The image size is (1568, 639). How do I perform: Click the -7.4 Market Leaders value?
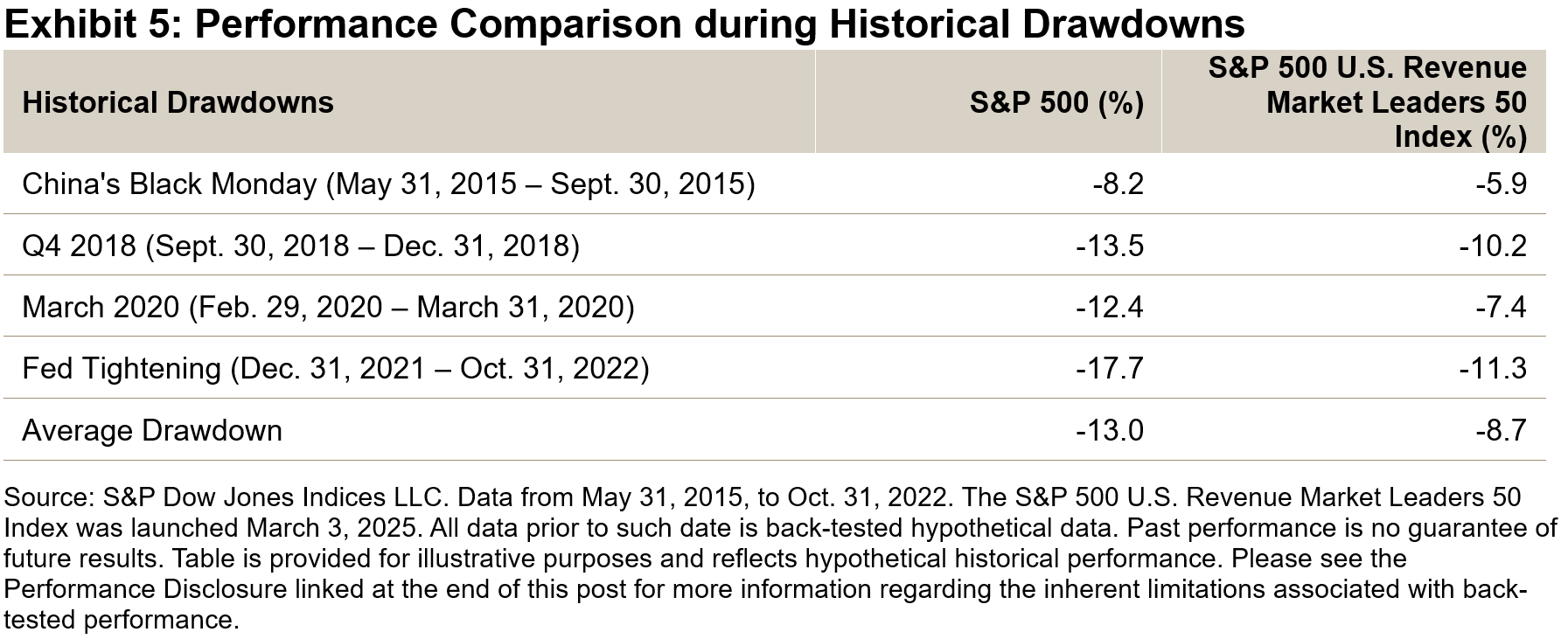coord(1501,308)
